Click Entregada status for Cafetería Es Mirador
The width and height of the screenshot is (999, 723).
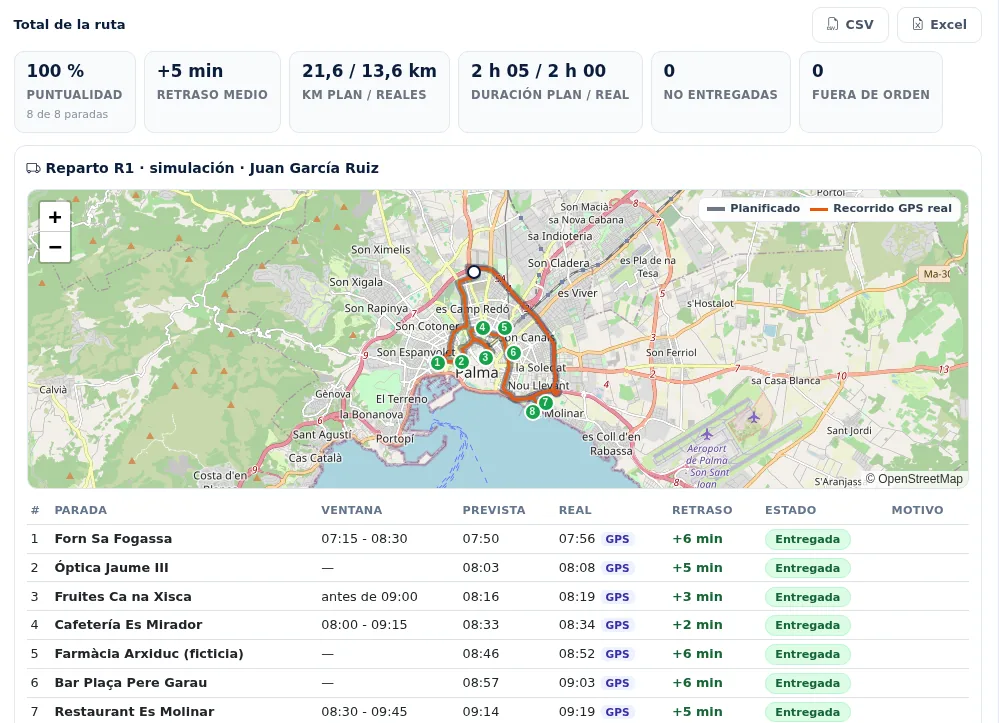pos(807,625)
